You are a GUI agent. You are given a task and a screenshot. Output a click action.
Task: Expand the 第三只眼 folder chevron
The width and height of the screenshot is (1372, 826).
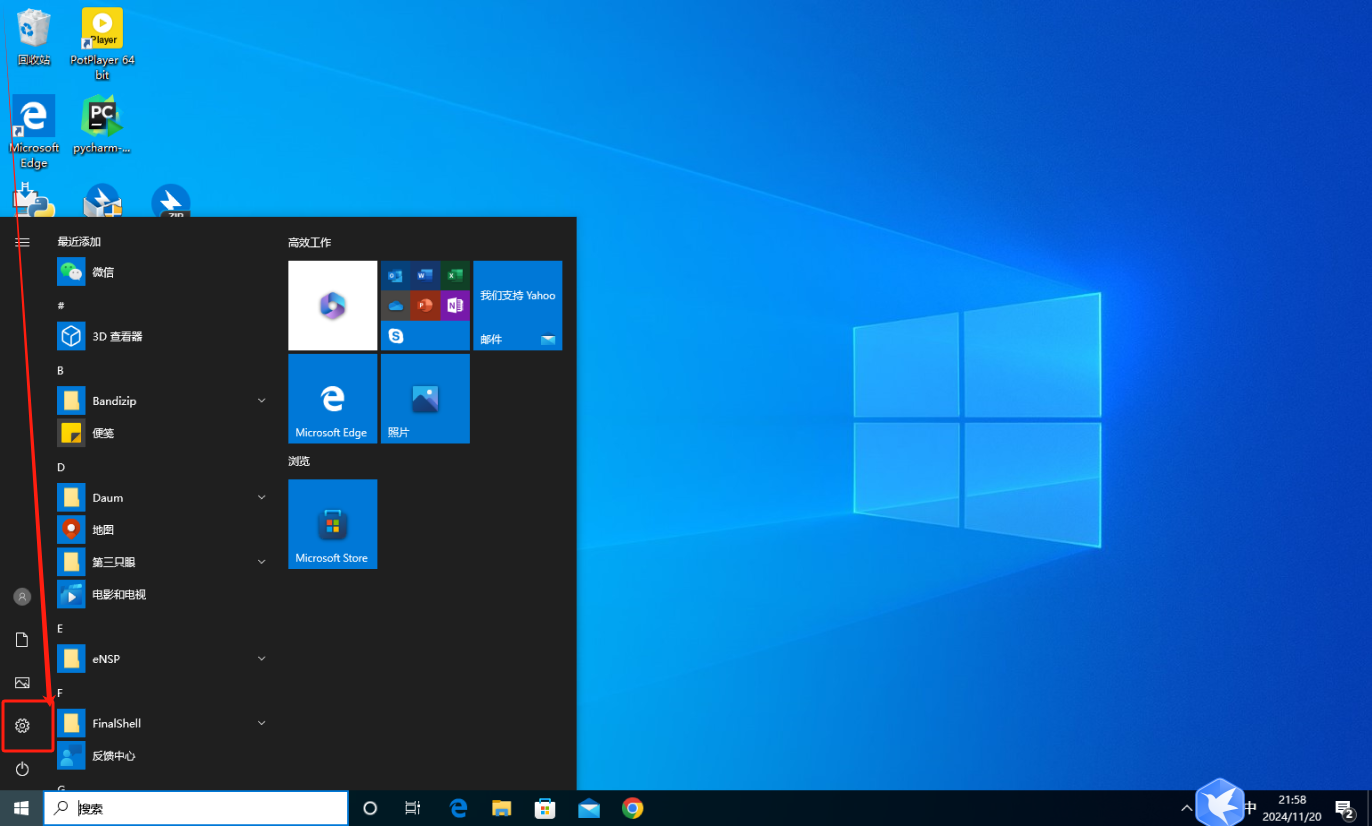[x=262, y=562]
